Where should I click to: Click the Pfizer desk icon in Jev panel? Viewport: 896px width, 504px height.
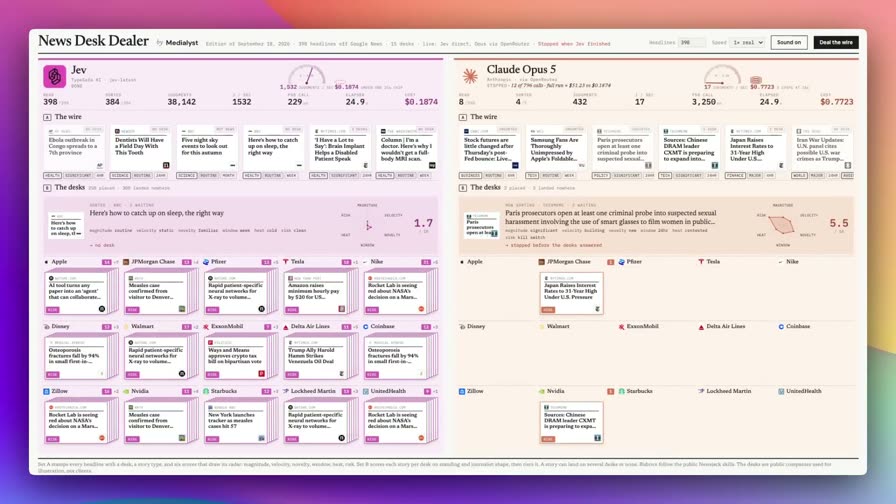coord(206,262)
